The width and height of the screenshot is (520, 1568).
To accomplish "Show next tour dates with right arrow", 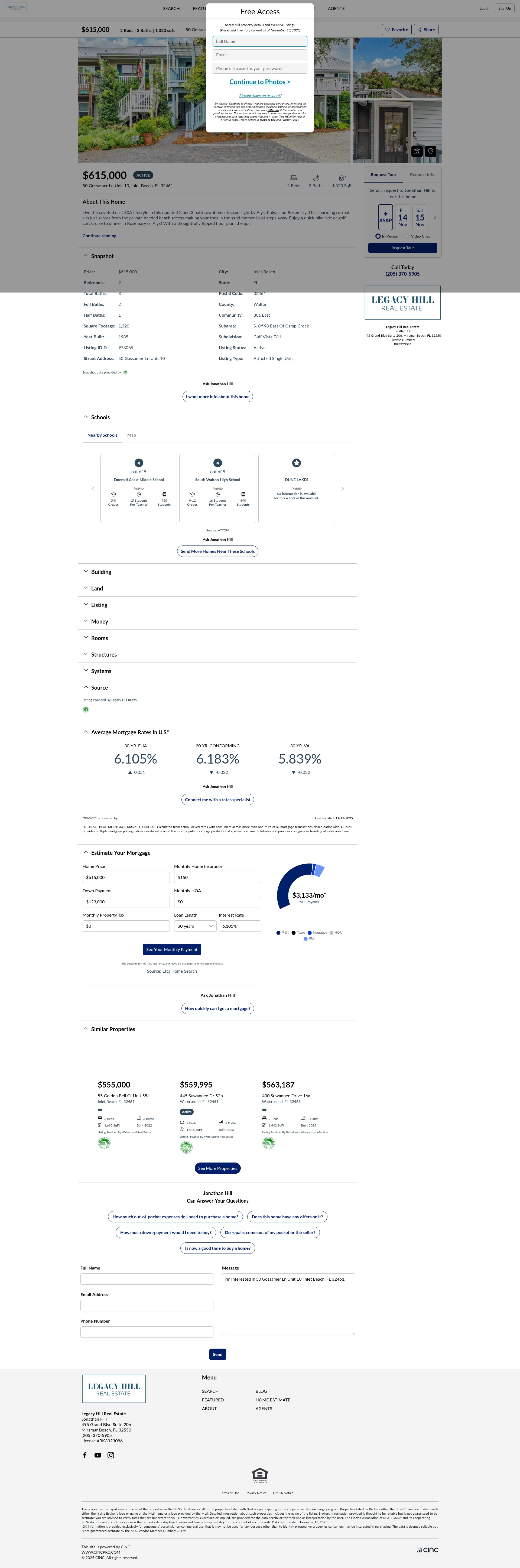I will [435, 217].
